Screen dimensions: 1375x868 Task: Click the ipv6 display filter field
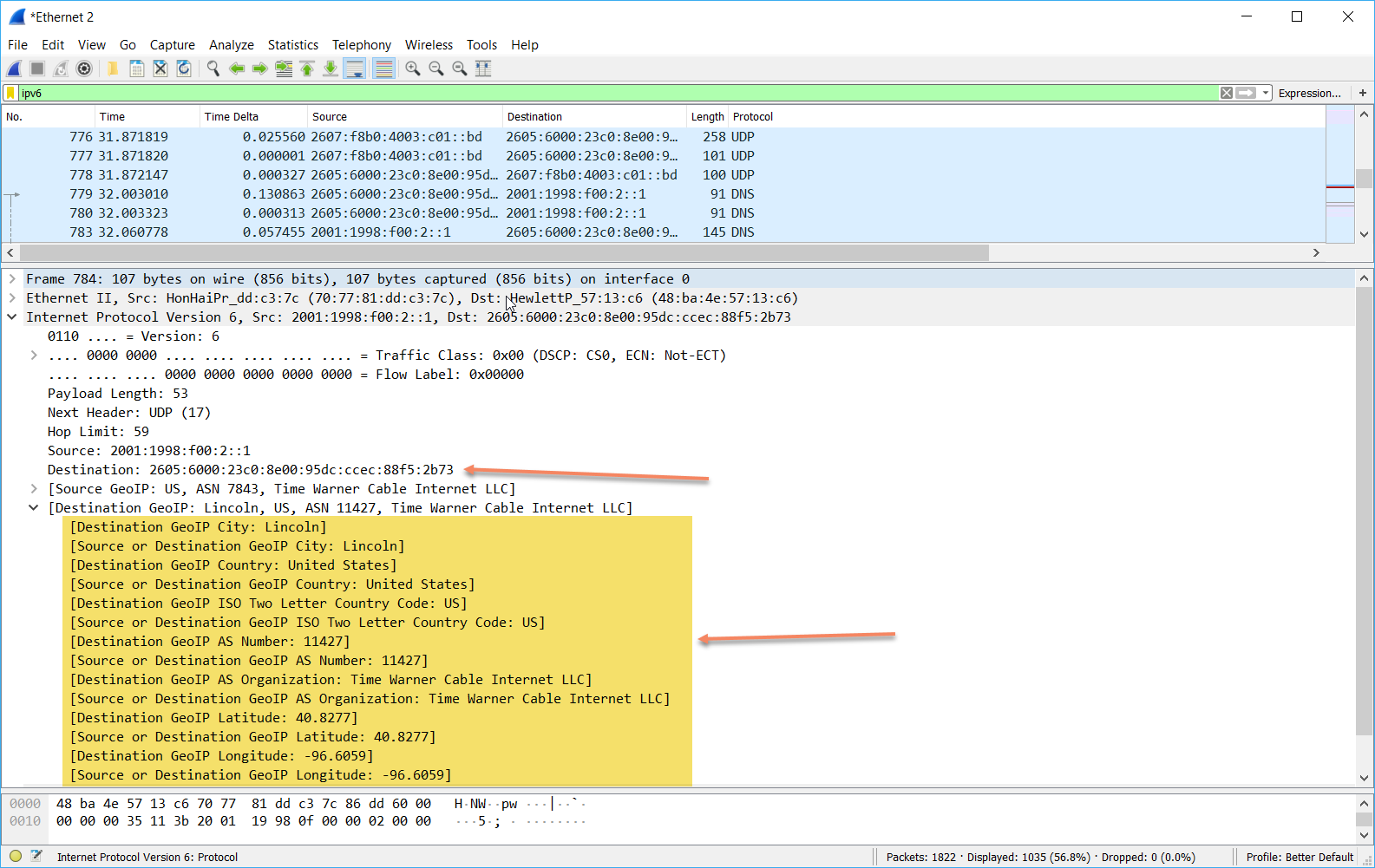(x=607, y=93)
